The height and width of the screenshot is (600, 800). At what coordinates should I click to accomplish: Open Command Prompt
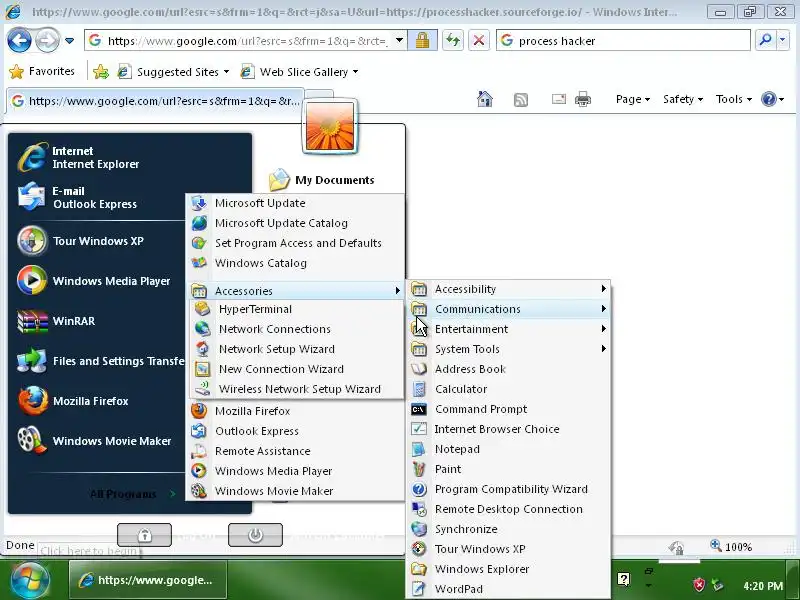click(x=509, y=409)
